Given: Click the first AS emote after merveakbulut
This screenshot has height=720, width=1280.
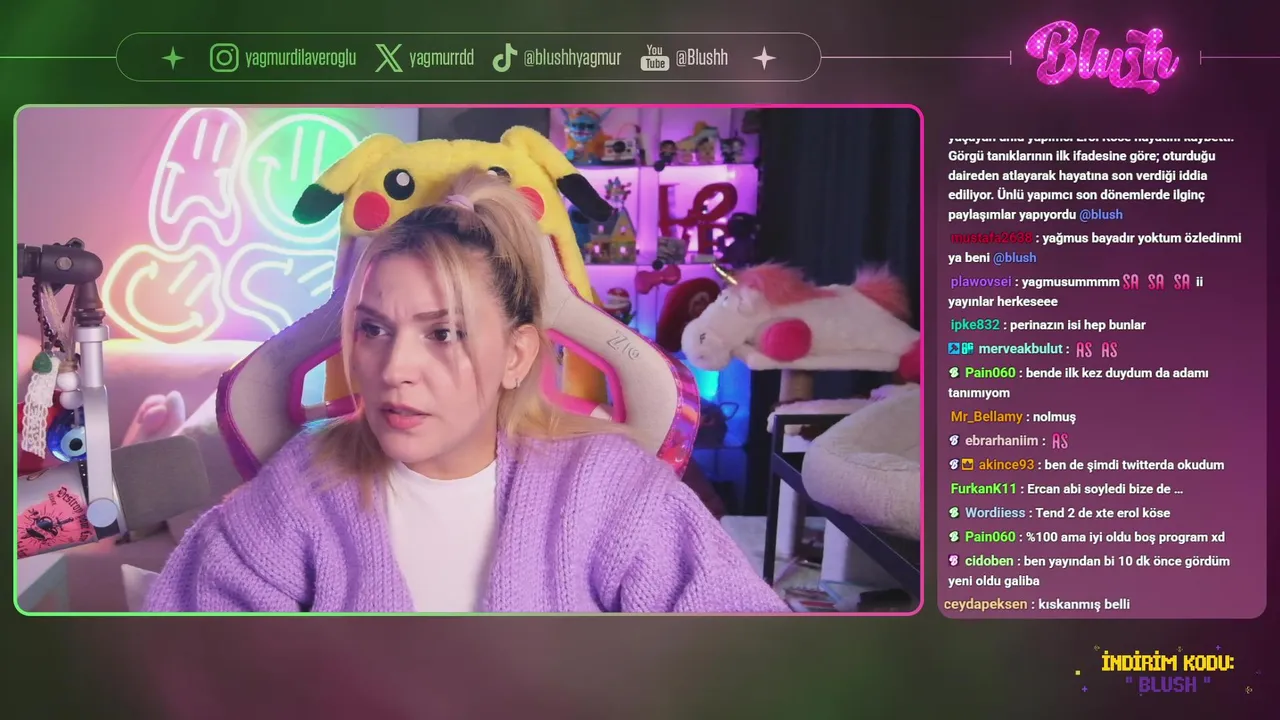Looking at the screenshot, I should click(1084, 350).
